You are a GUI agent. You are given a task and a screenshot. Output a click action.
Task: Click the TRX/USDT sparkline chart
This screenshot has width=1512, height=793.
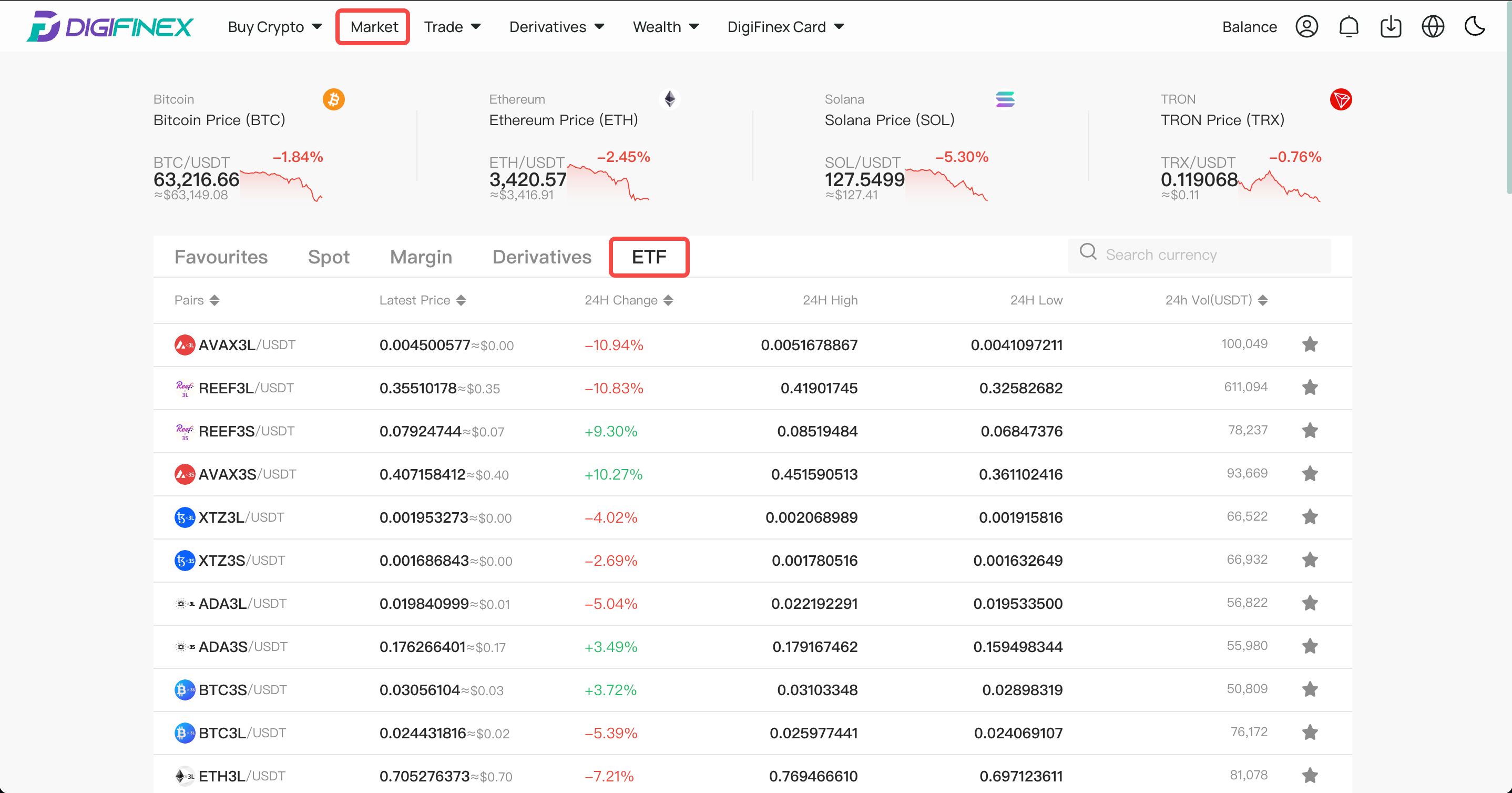point(1279,186)
